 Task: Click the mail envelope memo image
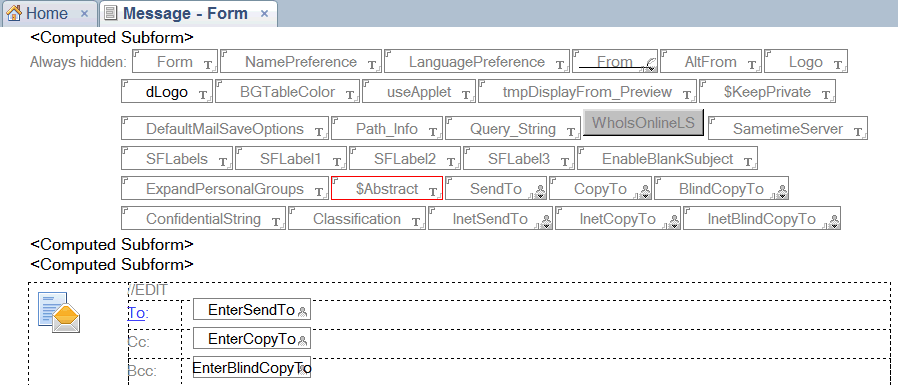(59, 312)
